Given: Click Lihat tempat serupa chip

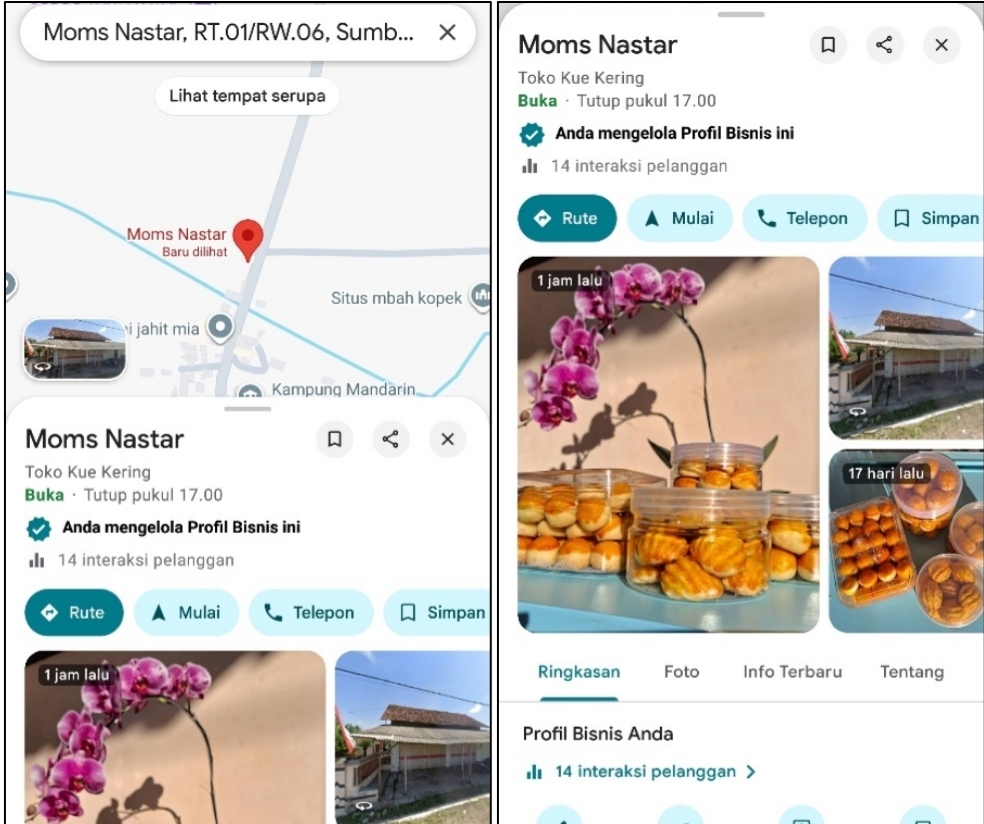Looking at the screenshot, I should pos(247,96).
